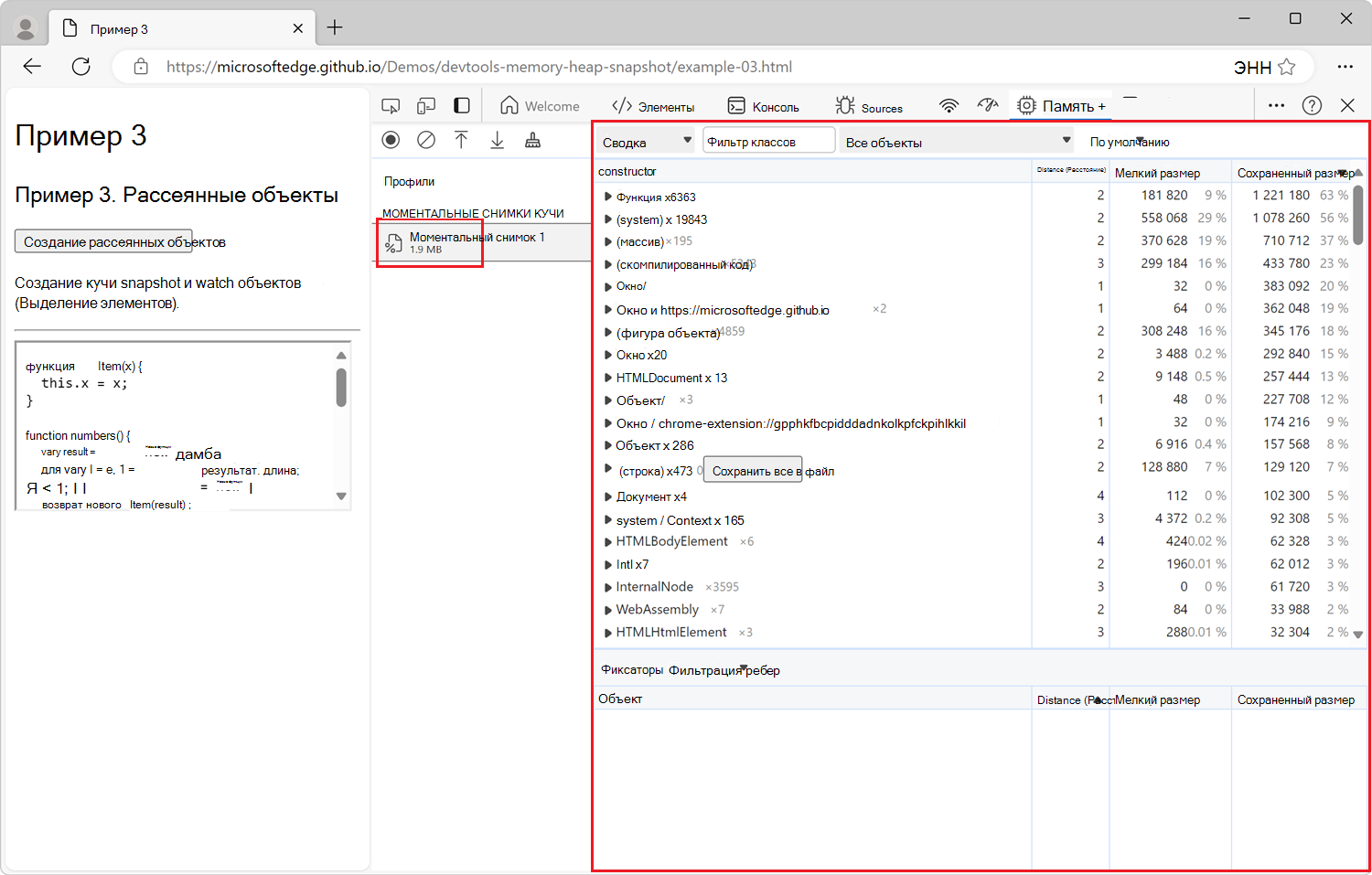Expand the HTMLDocument x 13 row
Image resolution: width=1372 pixels, height=875 pixels.
pyautogui.click(x=608, y=378)
